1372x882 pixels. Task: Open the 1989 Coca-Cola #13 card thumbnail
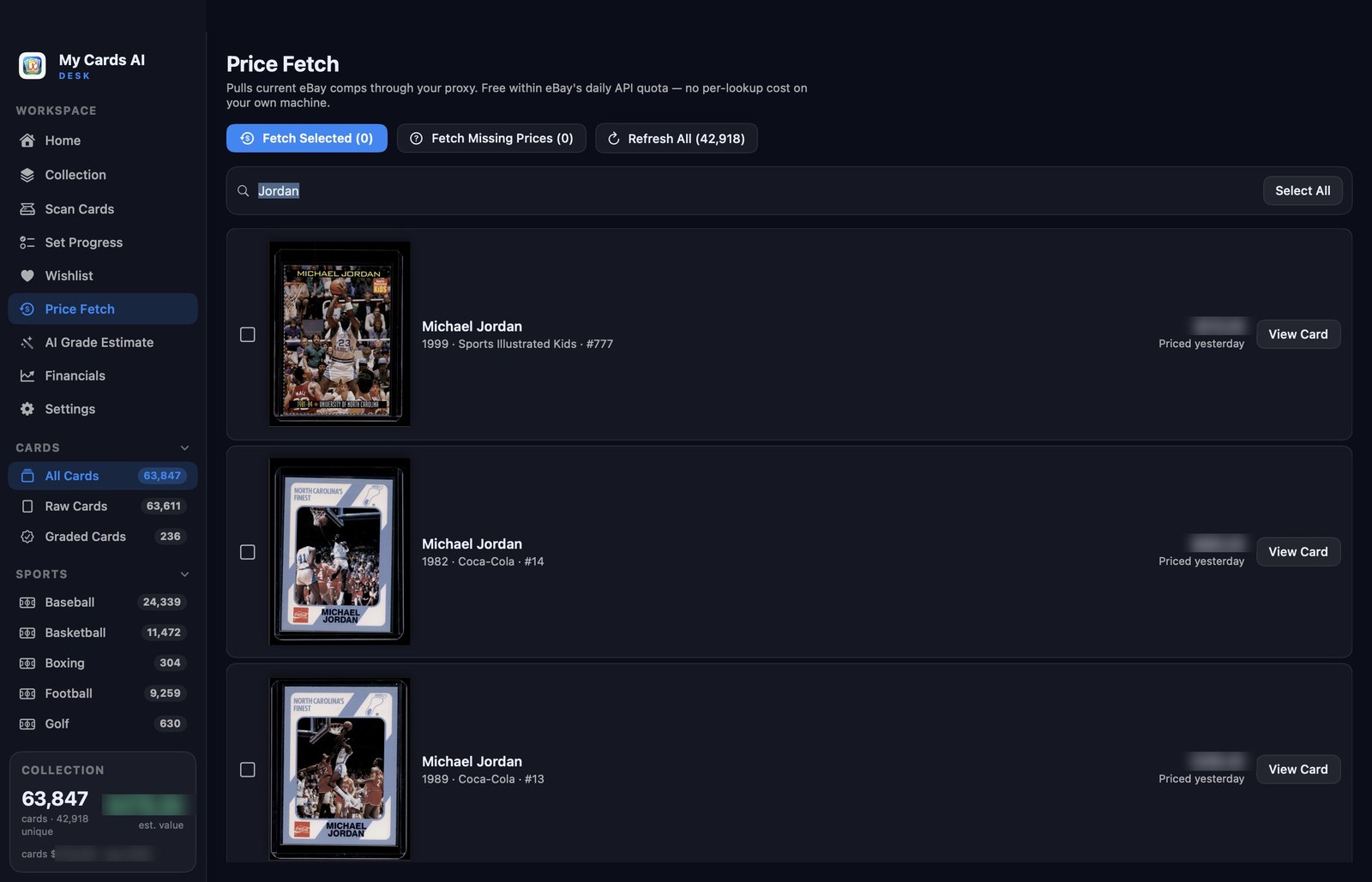[340, 769]
